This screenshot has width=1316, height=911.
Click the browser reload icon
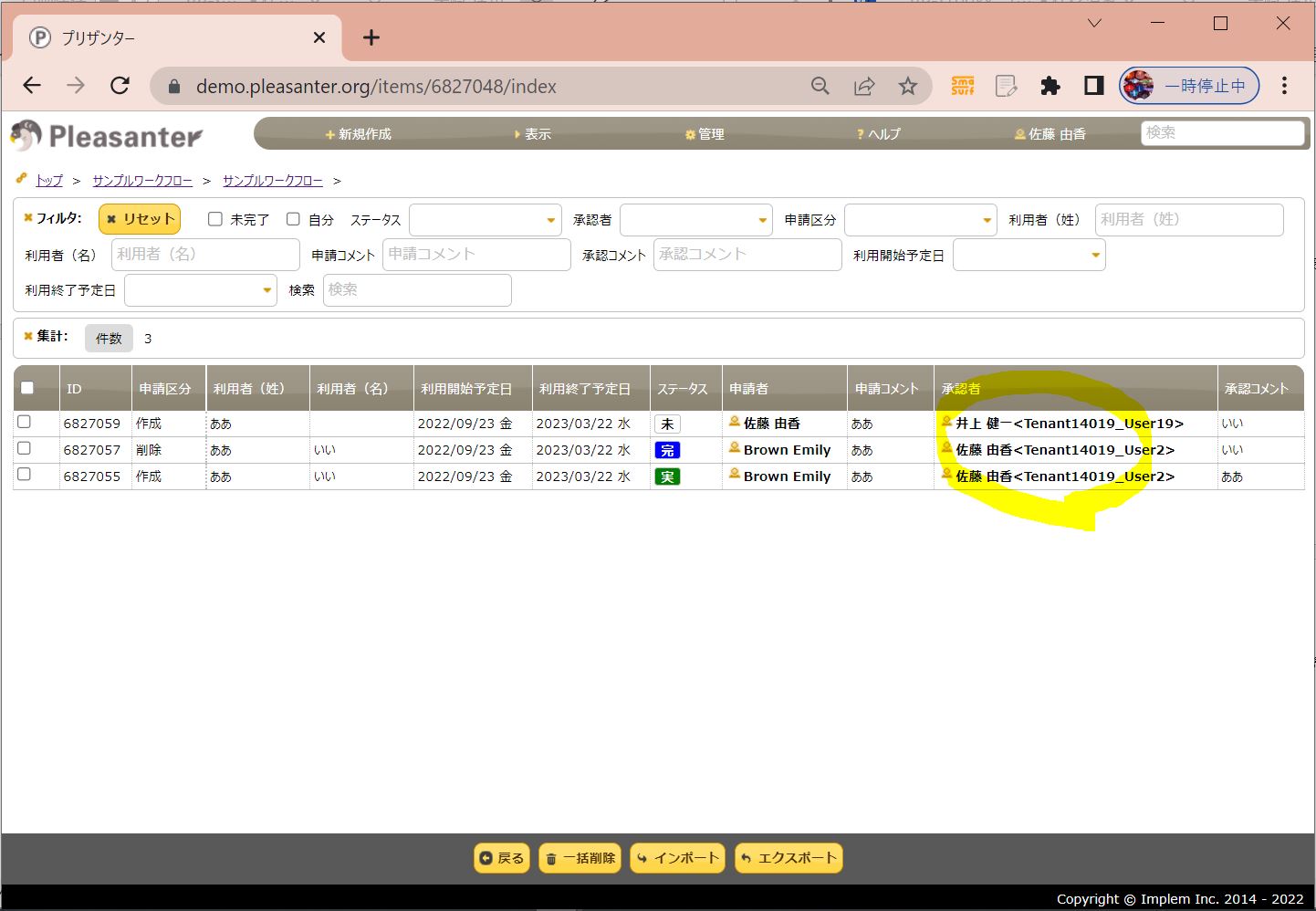pyautogui.click(x=120, y=86)
